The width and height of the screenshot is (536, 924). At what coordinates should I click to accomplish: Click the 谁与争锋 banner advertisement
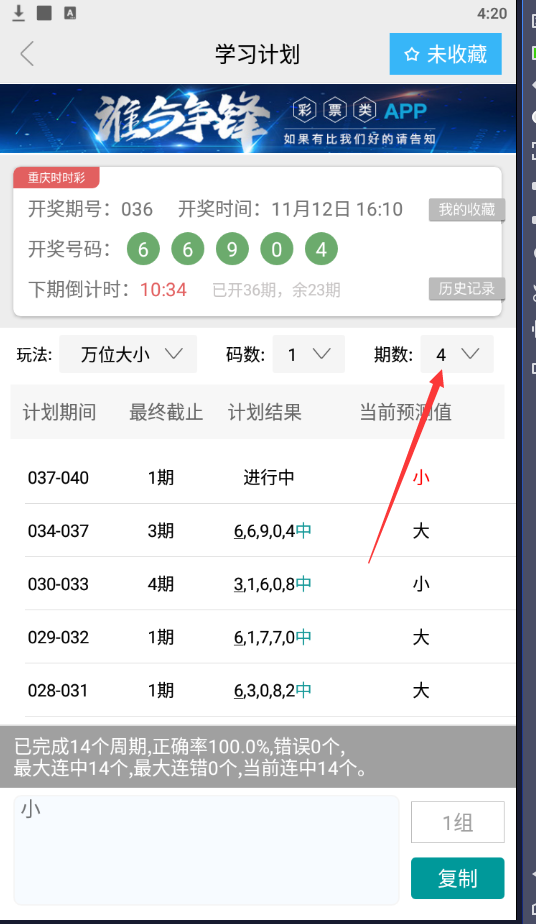(x=258, y=118)
